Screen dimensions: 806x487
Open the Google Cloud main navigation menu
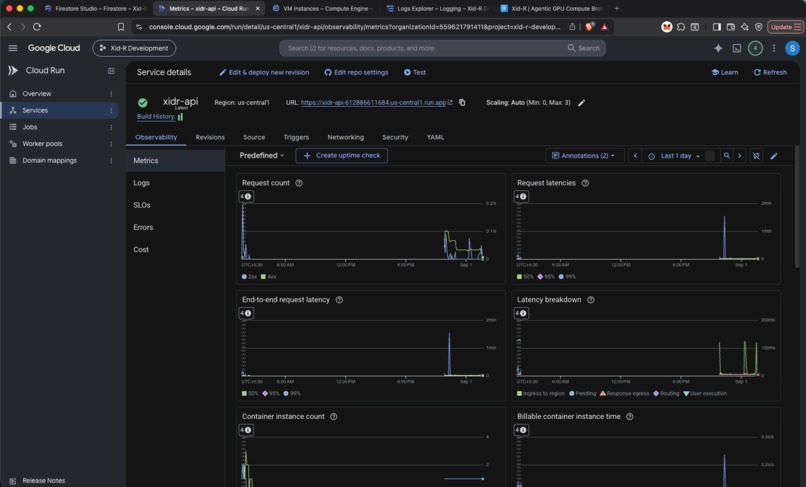pos(13,48)
